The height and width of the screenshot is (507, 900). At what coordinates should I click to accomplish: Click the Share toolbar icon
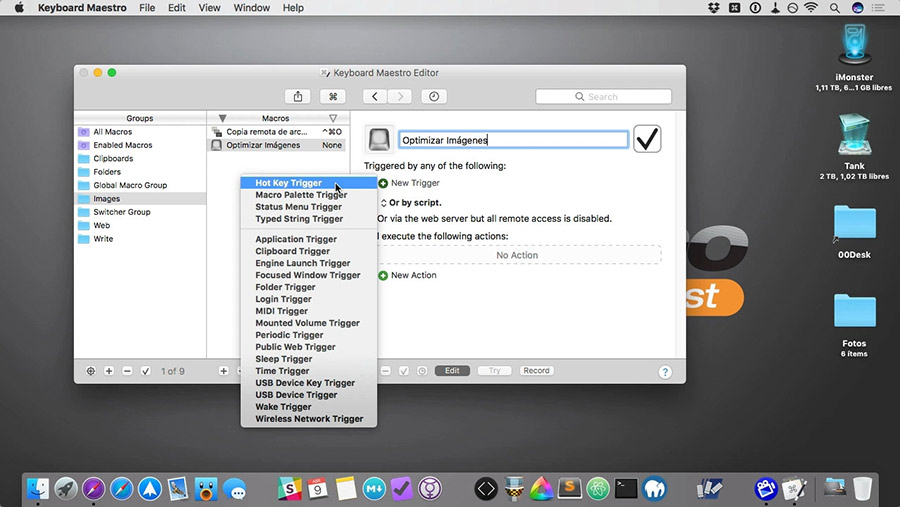pyautogui.click(x=297, y=96)
